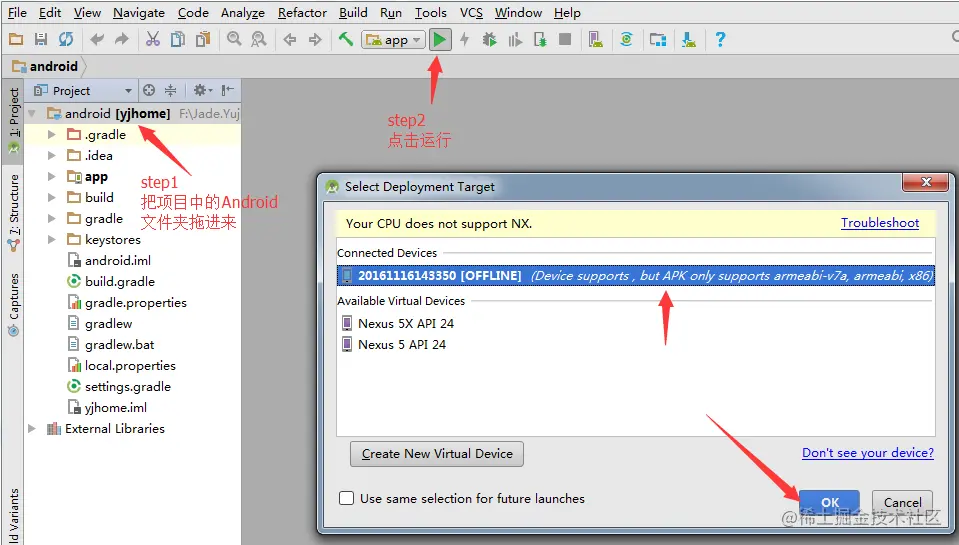This screenshot has height=545, width=959.
Task: Check 'Use same selection for future launches'
Action: [x=346, y=499]
